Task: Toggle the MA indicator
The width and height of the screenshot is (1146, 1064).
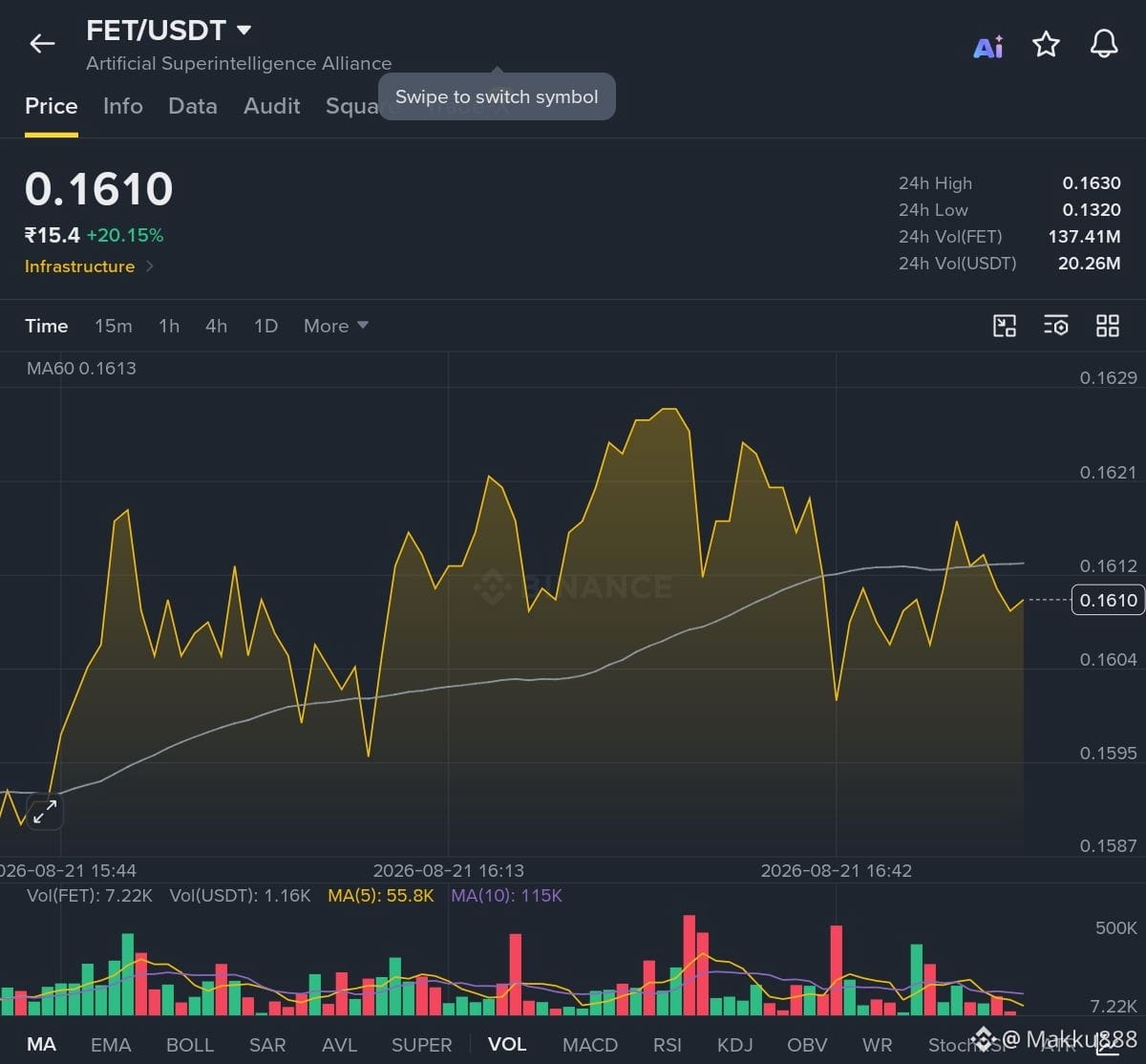Action: (41, 1044)
